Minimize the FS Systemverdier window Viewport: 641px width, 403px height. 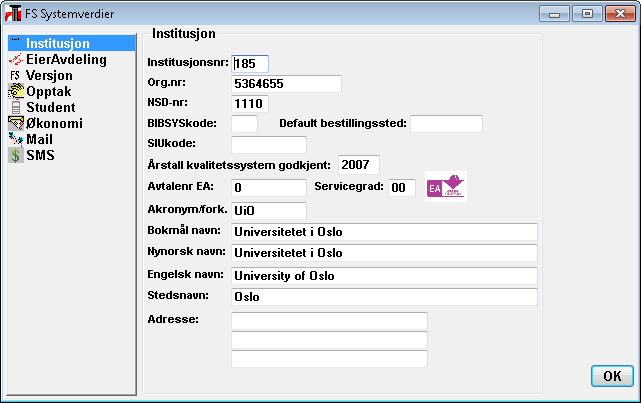554,14
